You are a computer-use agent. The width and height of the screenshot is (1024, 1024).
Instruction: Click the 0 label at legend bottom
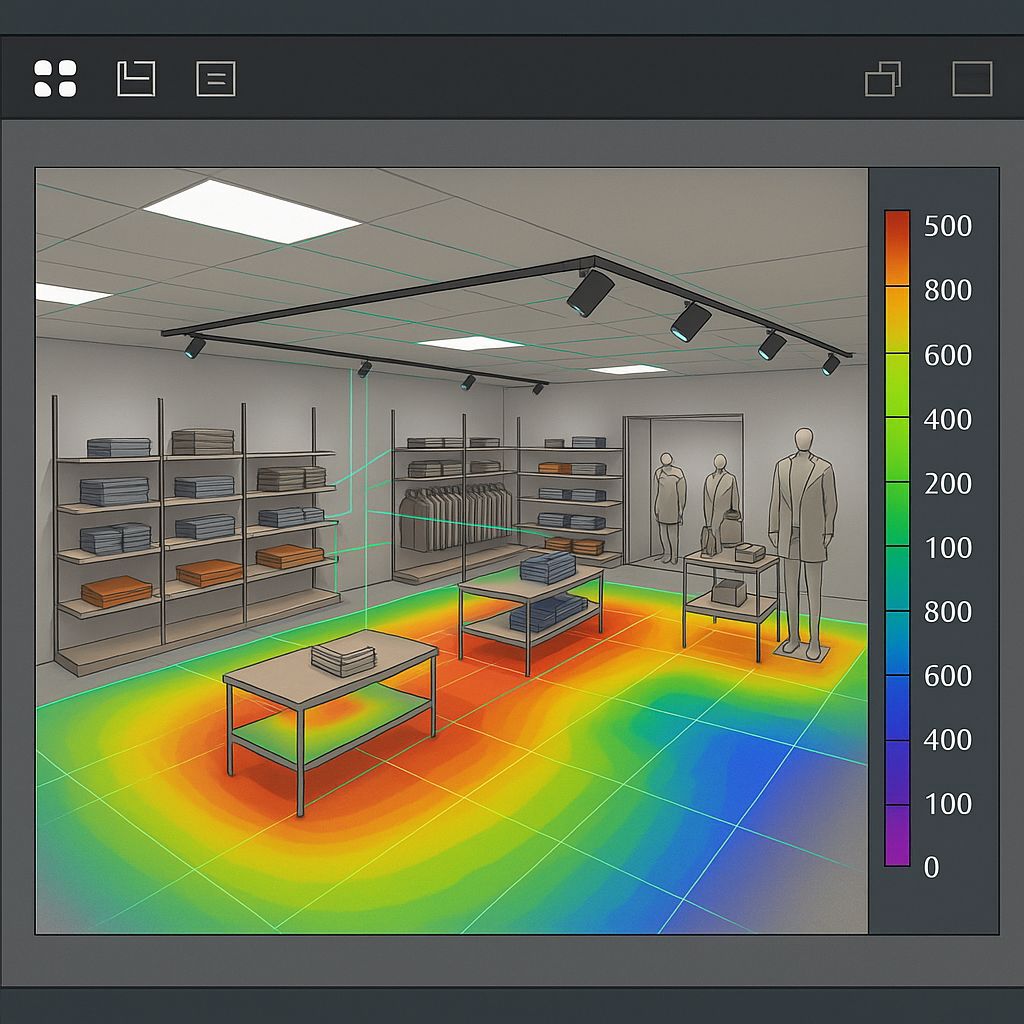click(x=931, y=867)
